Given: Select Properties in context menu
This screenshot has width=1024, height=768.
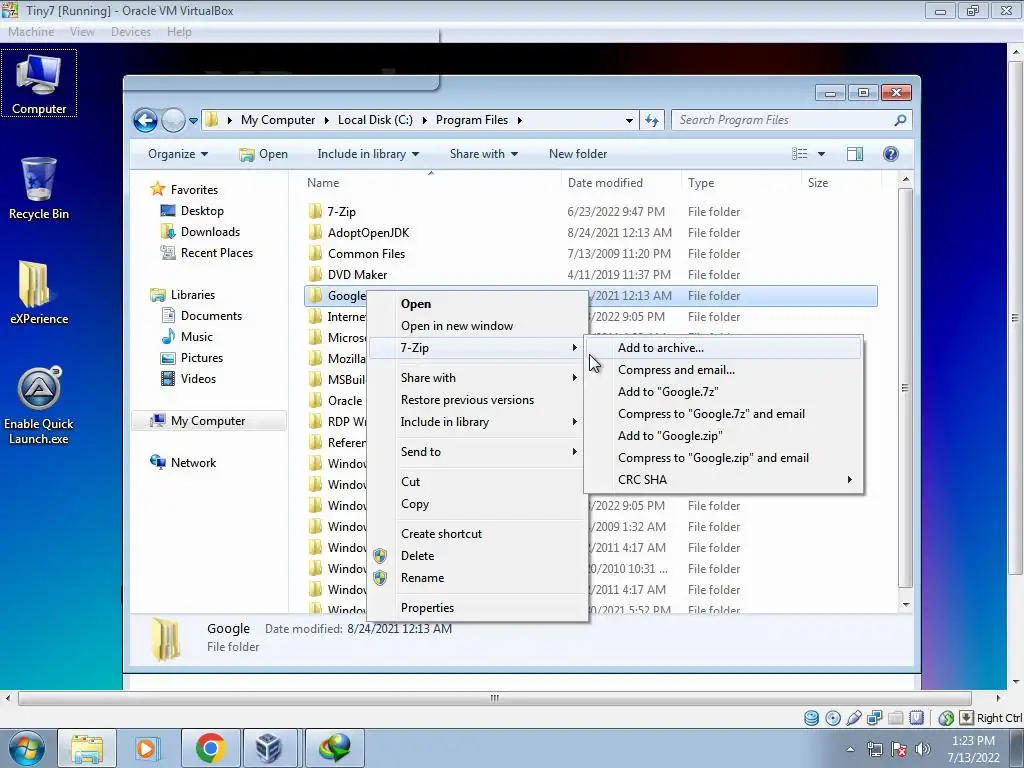Looking at the screenshot, I should tap(479, 608).
